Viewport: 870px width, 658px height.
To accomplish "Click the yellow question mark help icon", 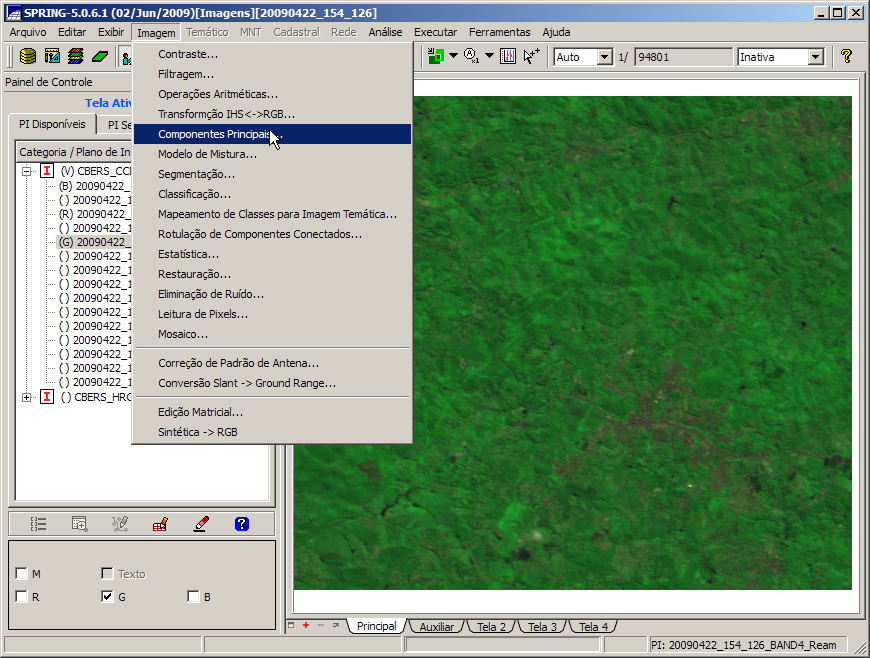I will 846,57.
